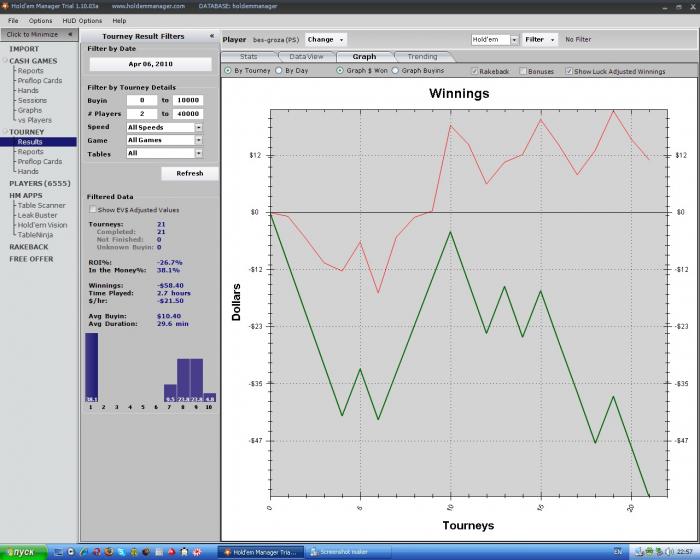Select Sessions under Cash Games
This screenshot has width=700, height=560.
[x=32, y=100]
